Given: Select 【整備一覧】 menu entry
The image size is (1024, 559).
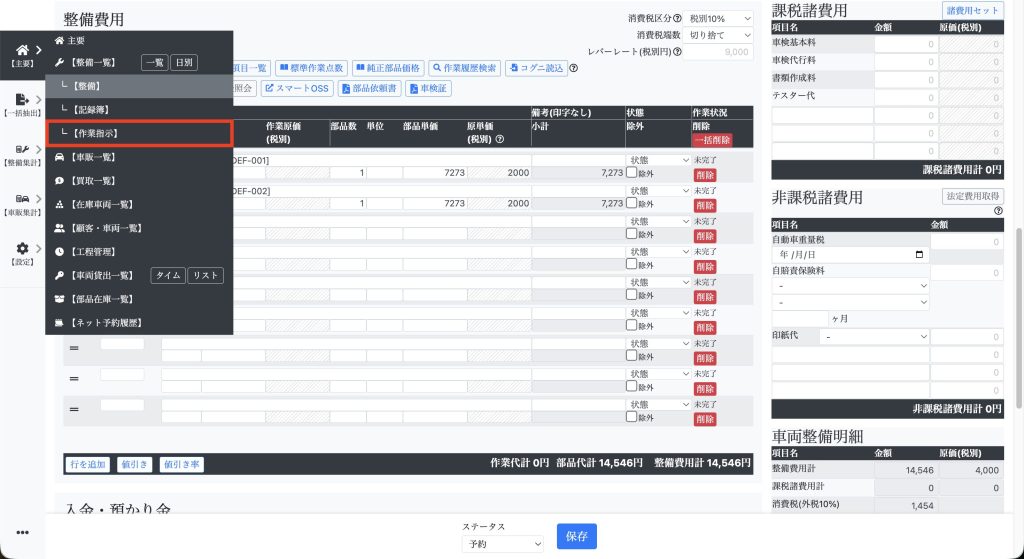Looking at the screenshot, I should (93, 63).
